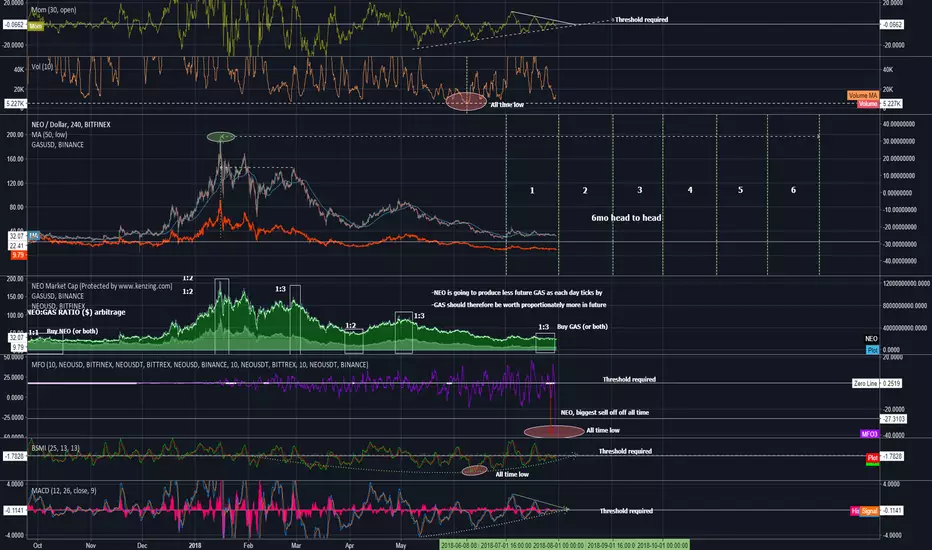Select the NEO is going to produce note
Screen dimensions: 932x550
click(517, 293)
